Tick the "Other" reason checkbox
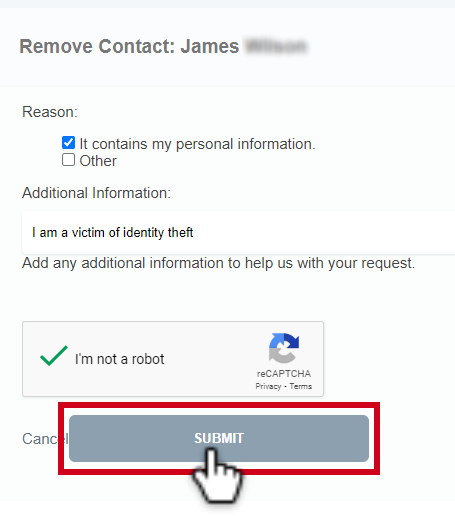Image resolution: width=455 pixels, height=516 pixels. [x=68, y=160]
